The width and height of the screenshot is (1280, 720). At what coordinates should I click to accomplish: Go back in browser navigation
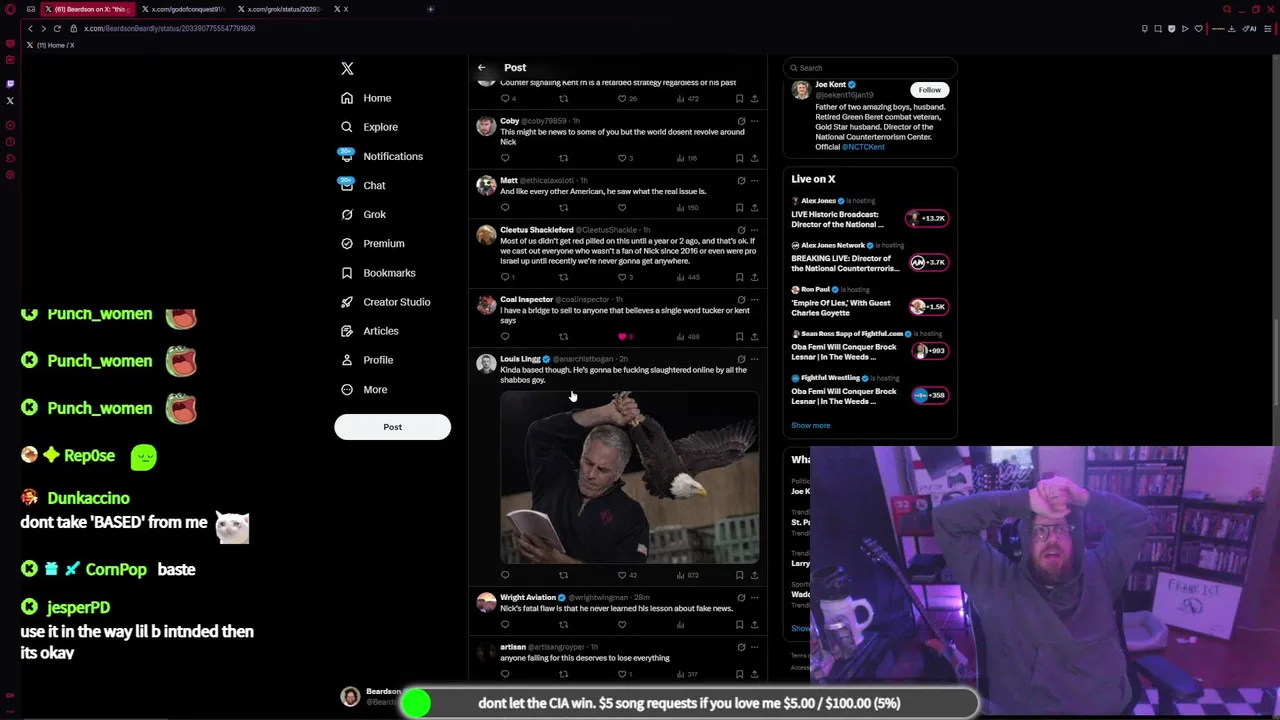tap(30, 28)
